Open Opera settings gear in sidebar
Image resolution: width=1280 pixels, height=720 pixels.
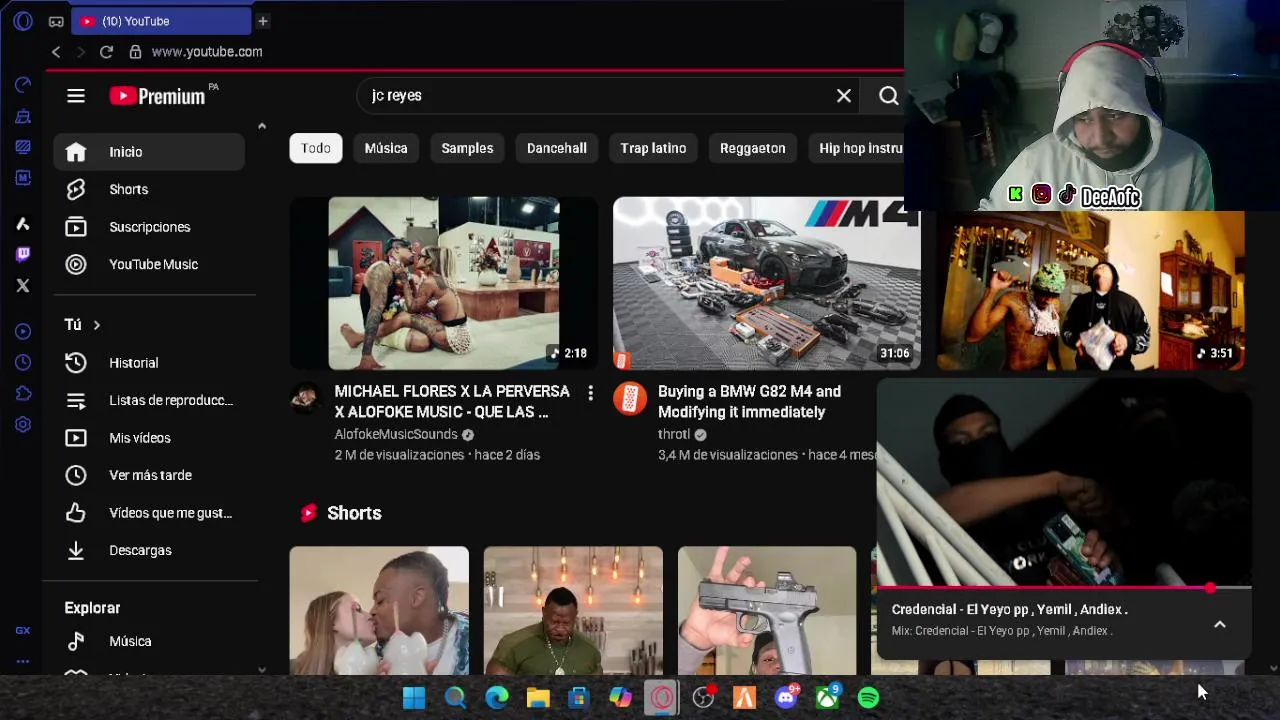pyautogui.click(x=23, y=425)
